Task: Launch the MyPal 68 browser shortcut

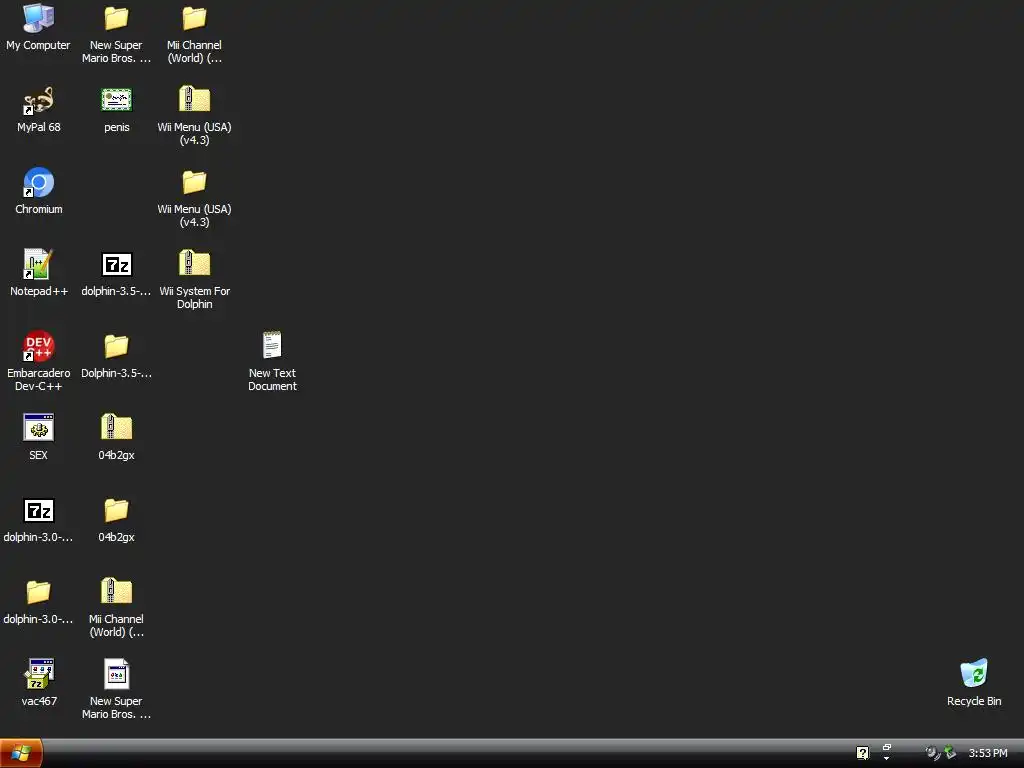Action: 39,101
